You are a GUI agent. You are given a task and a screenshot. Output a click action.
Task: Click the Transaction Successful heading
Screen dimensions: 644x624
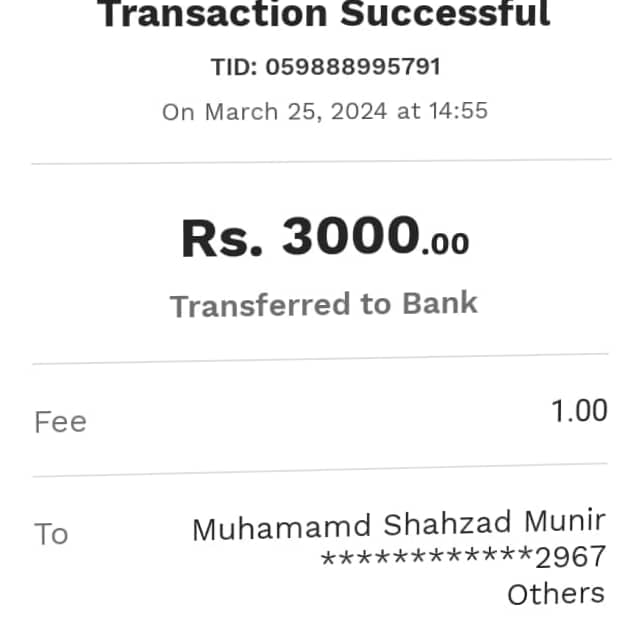[324, 14]
